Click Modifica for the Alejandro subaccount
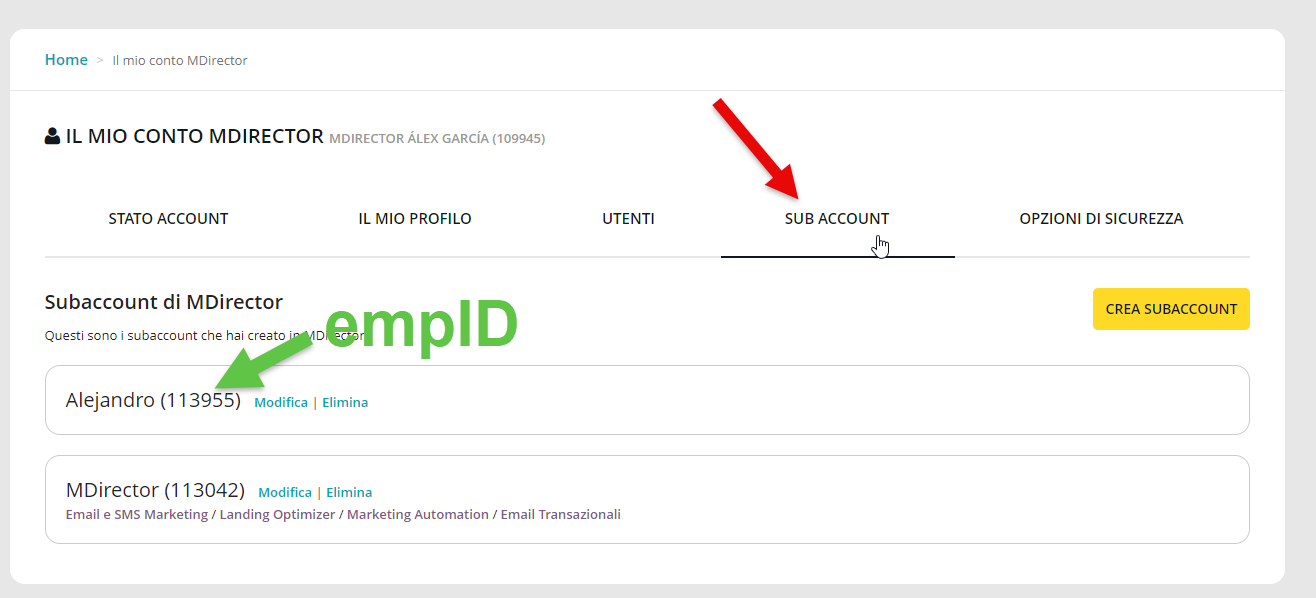Screen dimensions: 1316x598 (281, 402)
